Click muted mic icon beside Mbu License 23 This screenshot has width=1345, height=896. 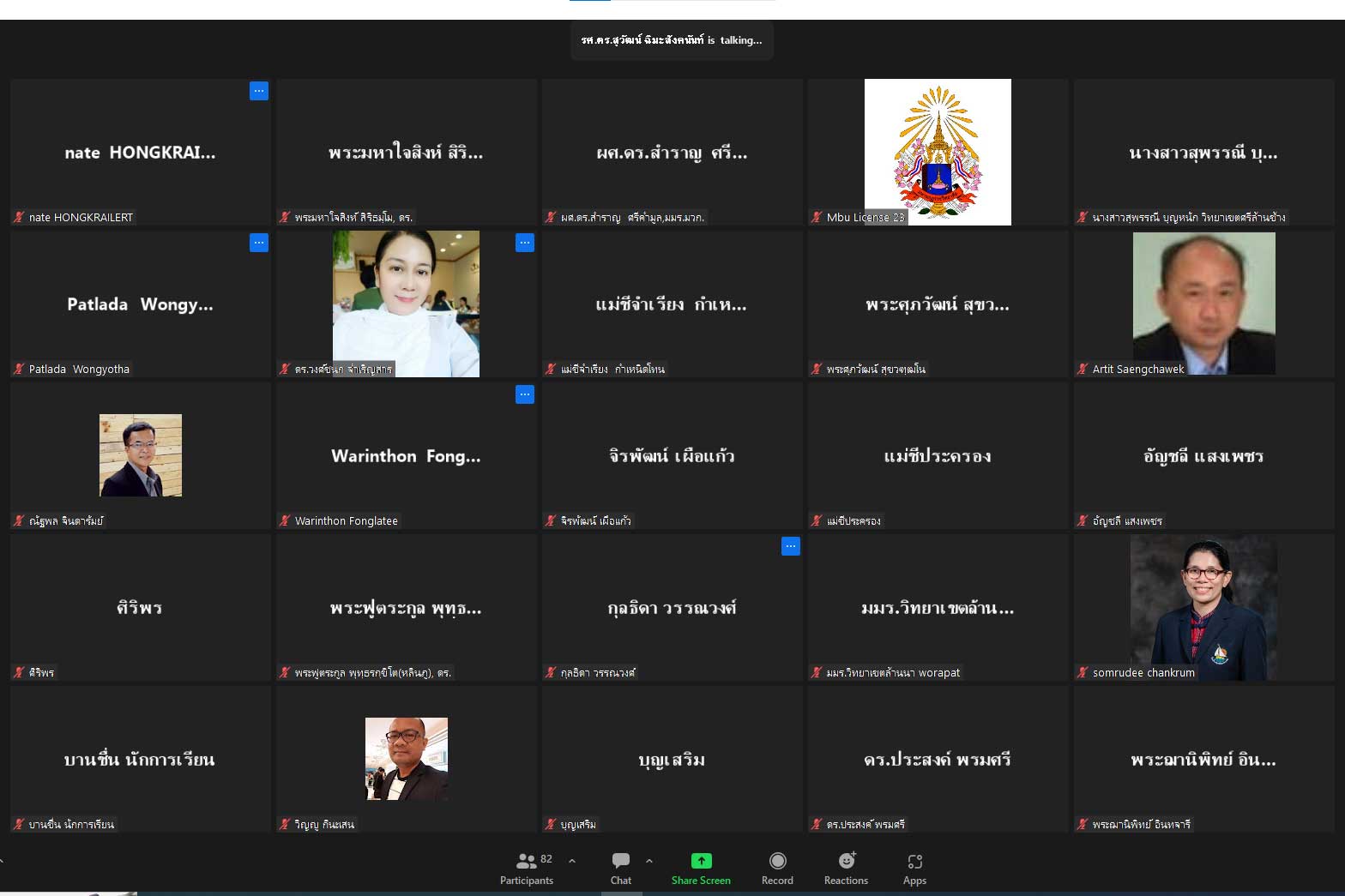(x=817, y=218)
